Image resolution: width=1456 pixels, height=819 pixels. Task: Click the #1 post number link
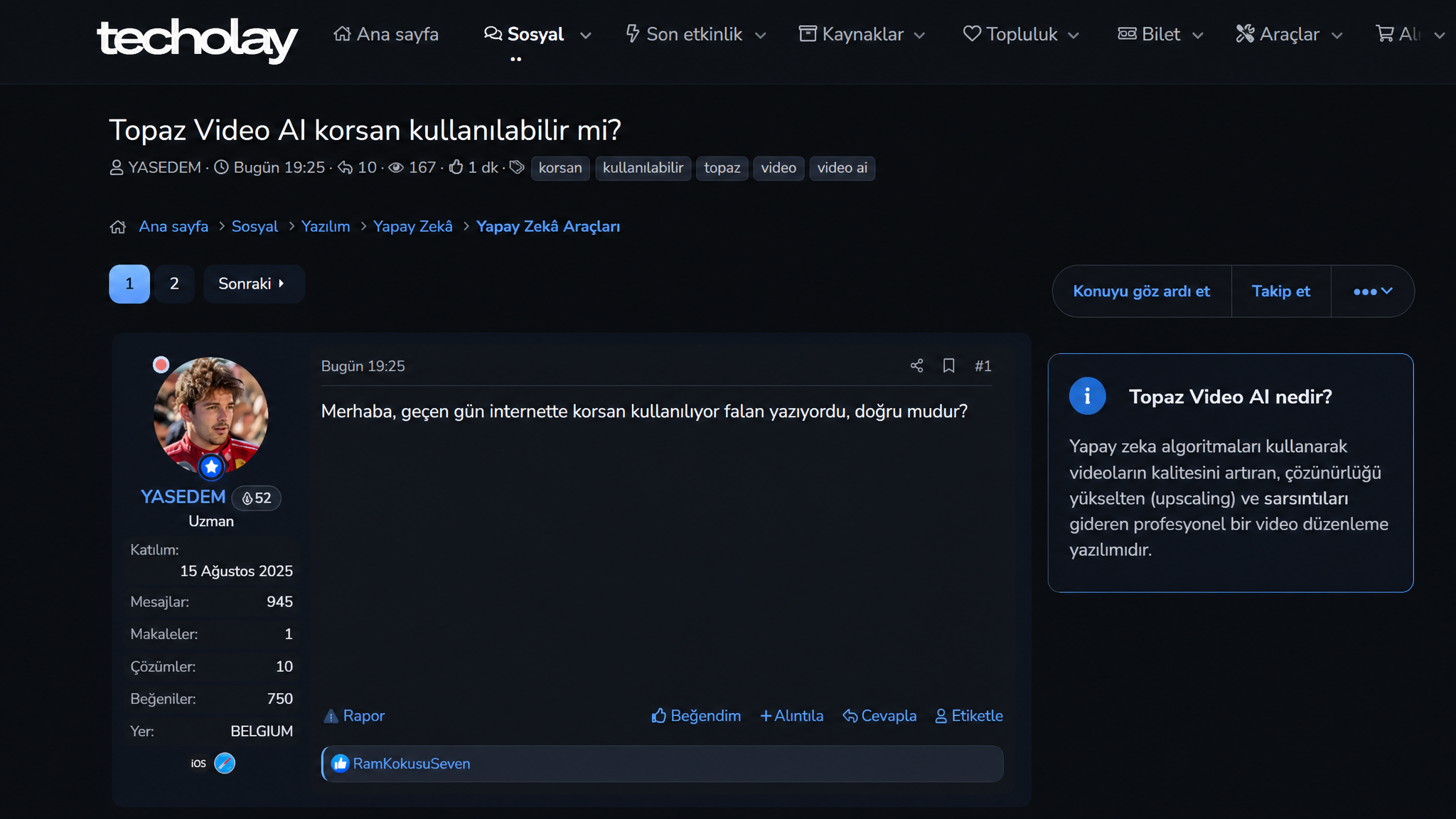pyautogui.click(x=983, y=366)
